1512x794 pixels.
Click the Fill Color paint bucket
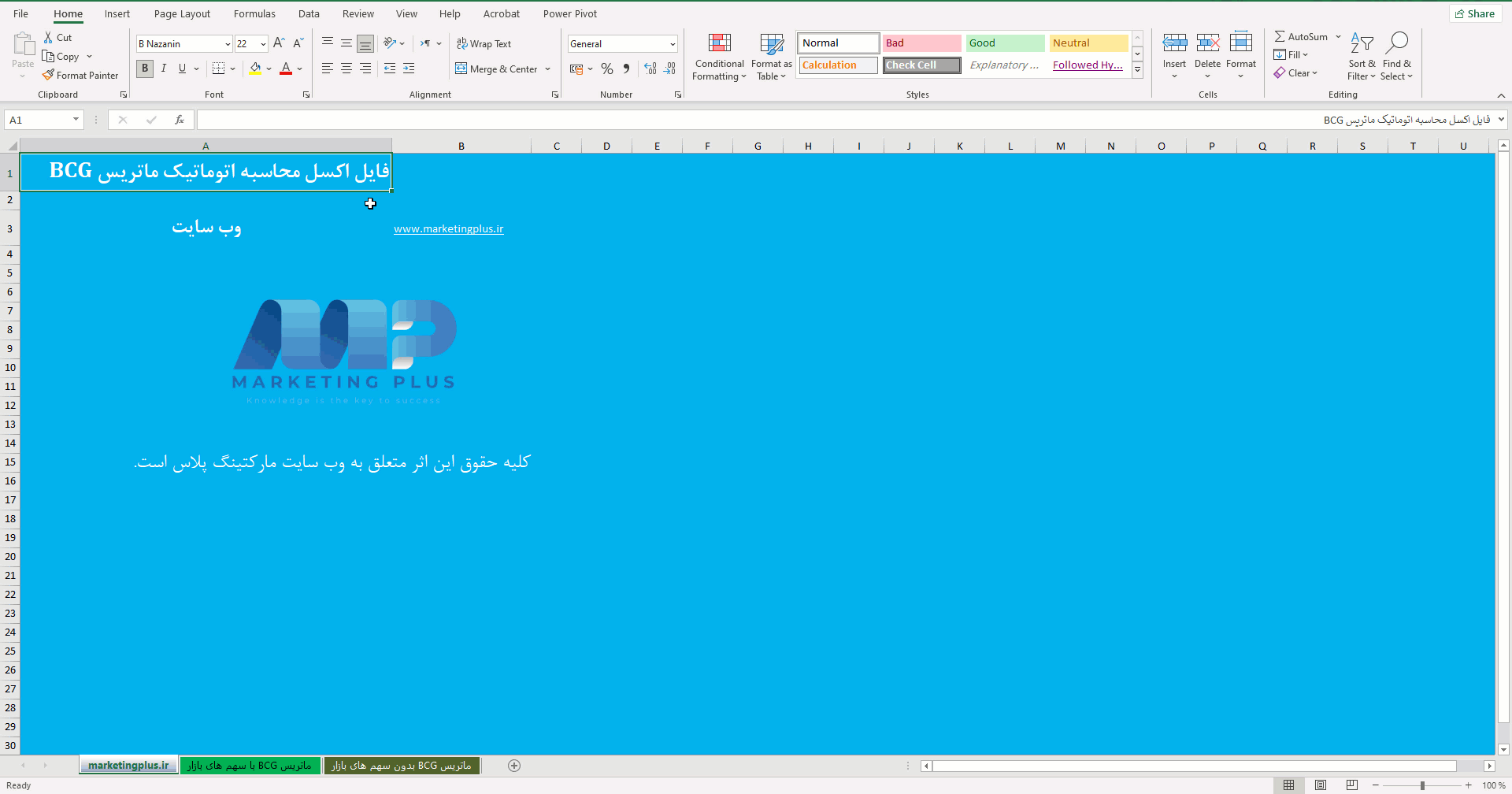point(255,69)
